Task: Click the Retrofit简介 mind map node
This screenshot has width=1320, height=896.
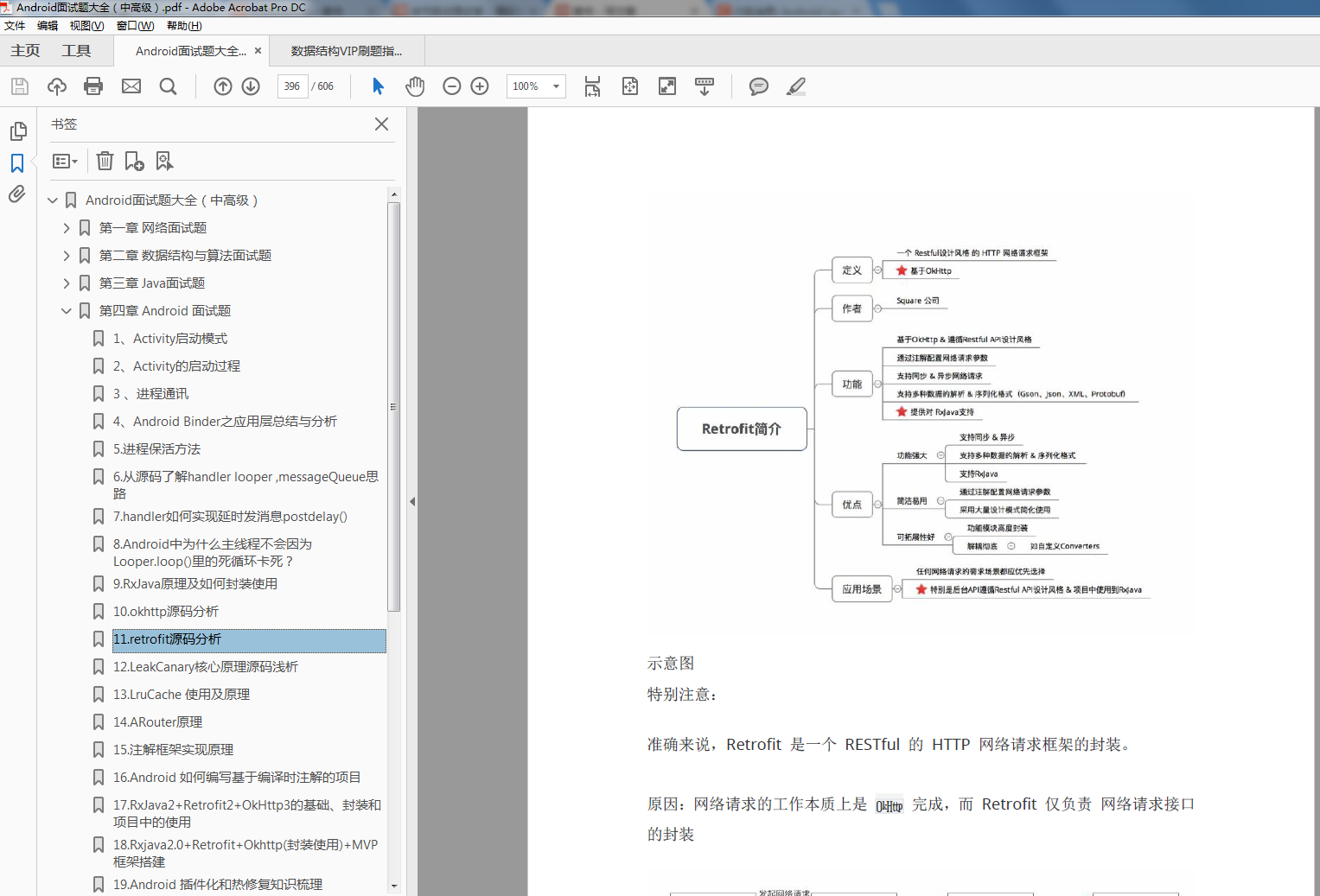Action: coord(742,429)
